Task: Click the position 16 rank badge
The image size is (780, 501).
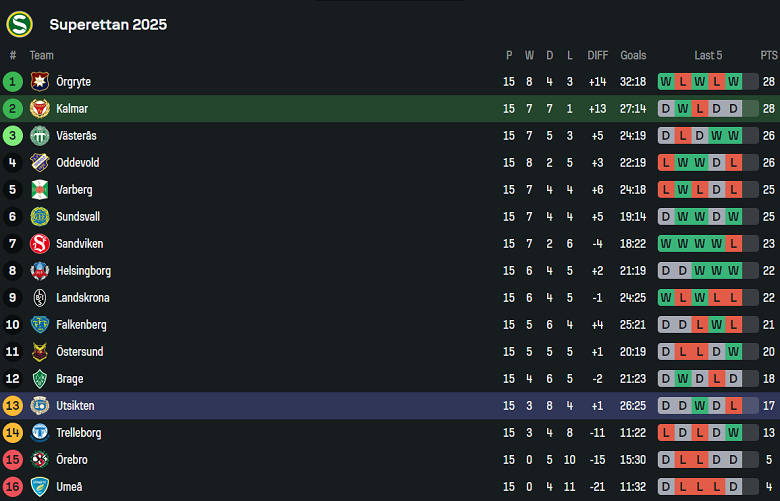Action: pos(13,487)
